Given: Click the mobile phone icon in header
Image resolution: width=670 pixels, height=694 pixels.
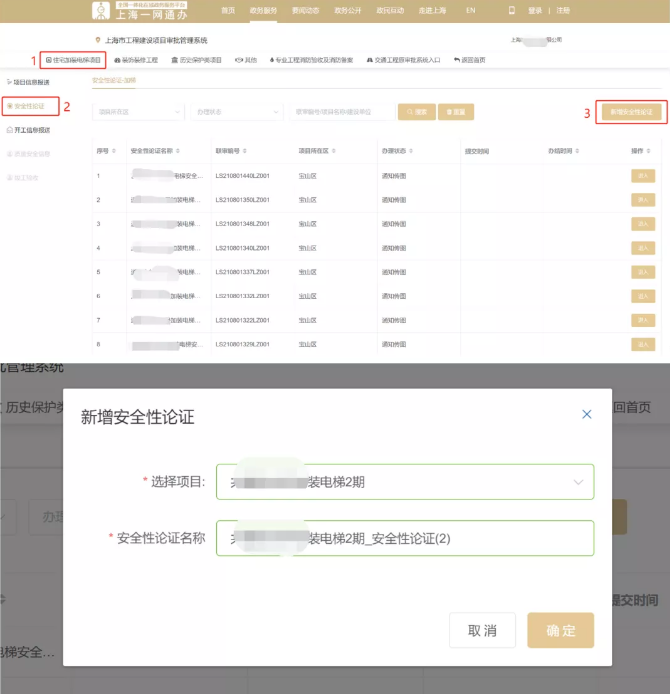Looking at the screenshot, I should coord(512,10).
